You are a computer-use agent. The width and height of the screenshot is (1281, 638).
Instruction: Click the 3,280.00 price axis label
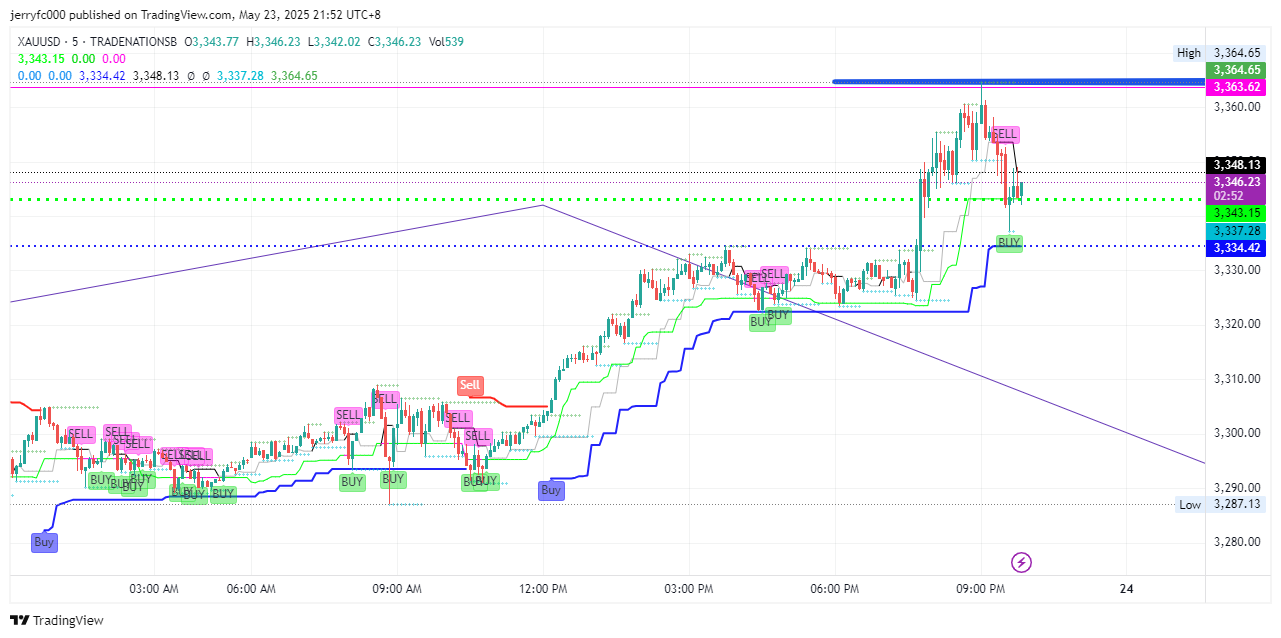[1235, 542]
